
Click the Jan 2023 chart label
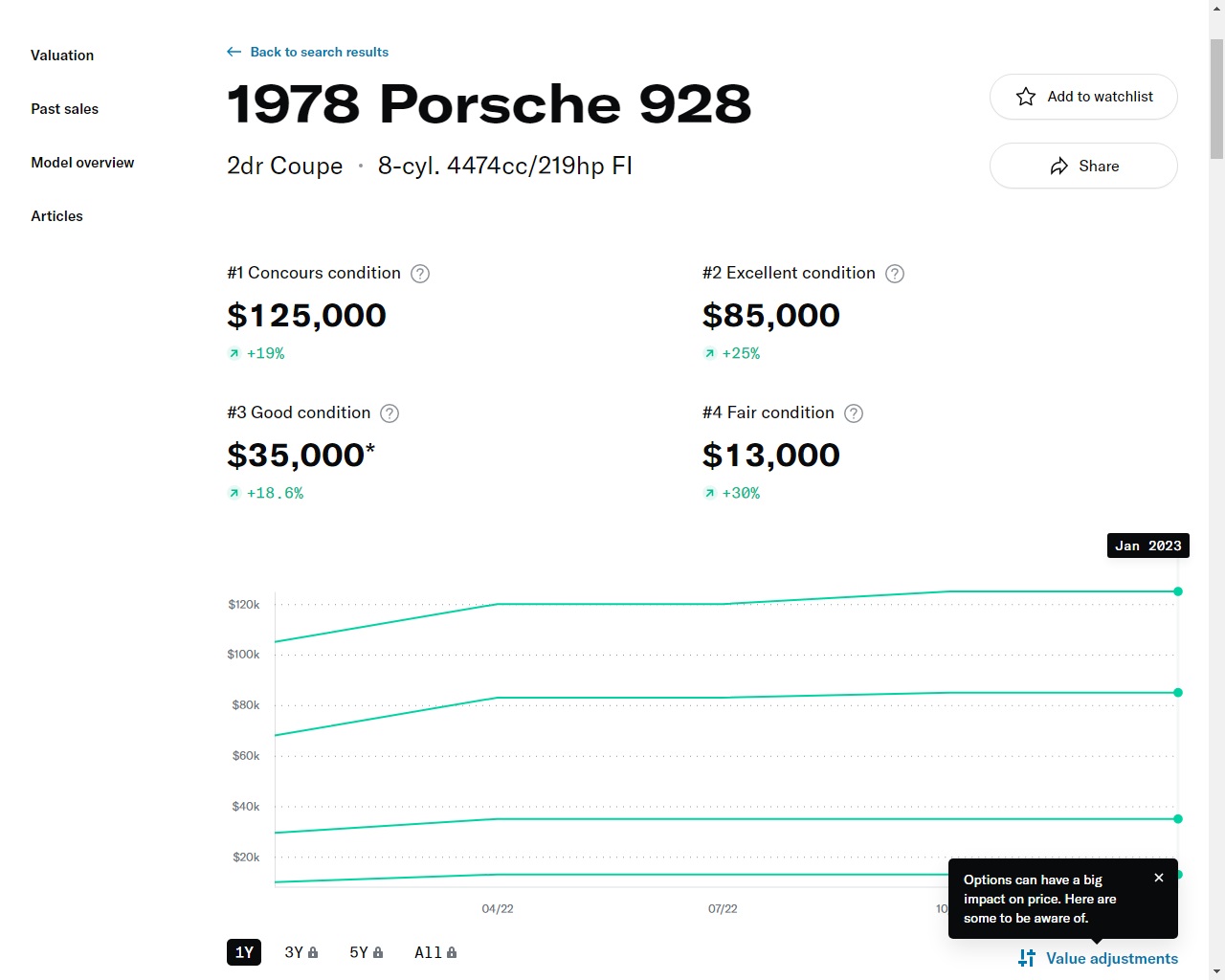pos(1148,546)
